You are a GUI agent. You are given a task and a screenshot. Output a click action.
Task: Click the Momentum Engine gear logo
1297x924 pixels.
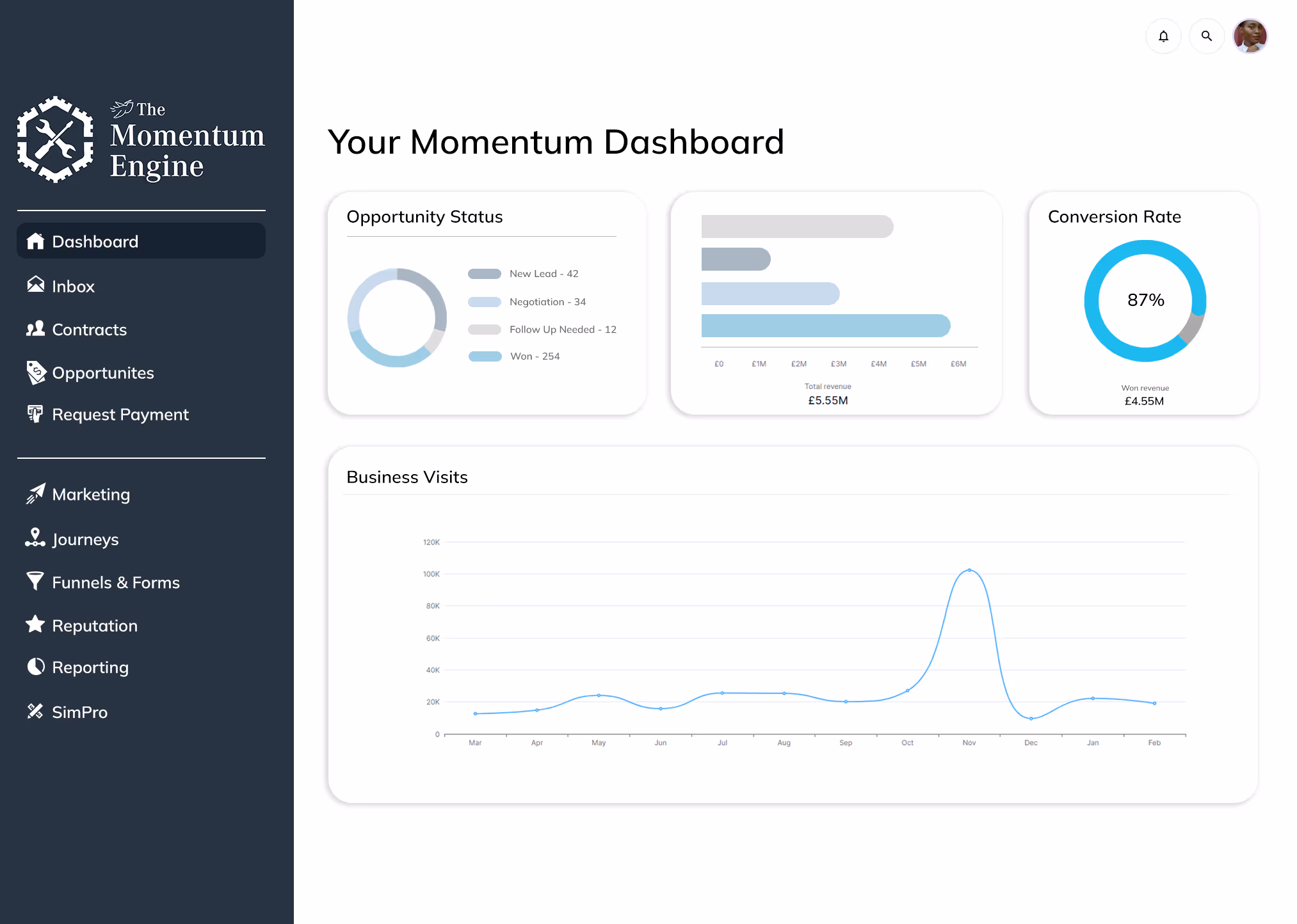pyautogui.click(x=55, y=139)
